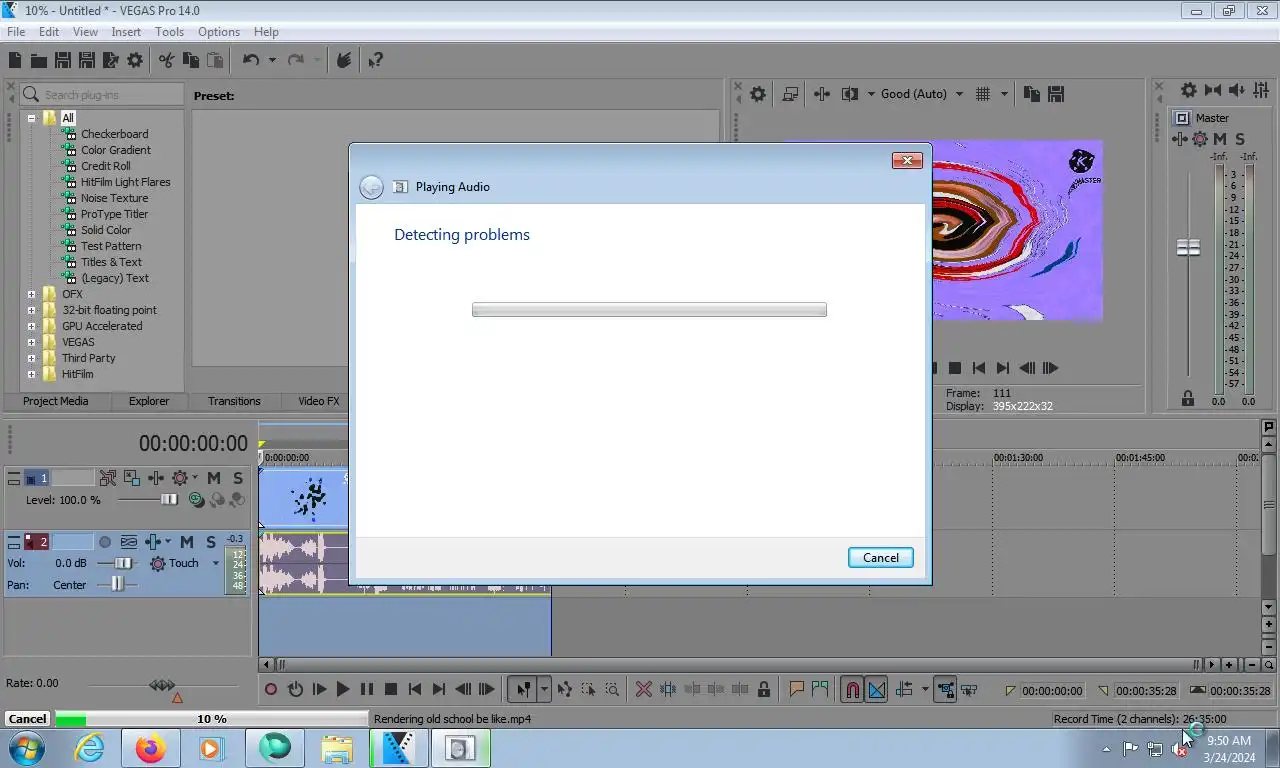
Task: Toggle Master bus Mute button
Action: (1220, 139)
